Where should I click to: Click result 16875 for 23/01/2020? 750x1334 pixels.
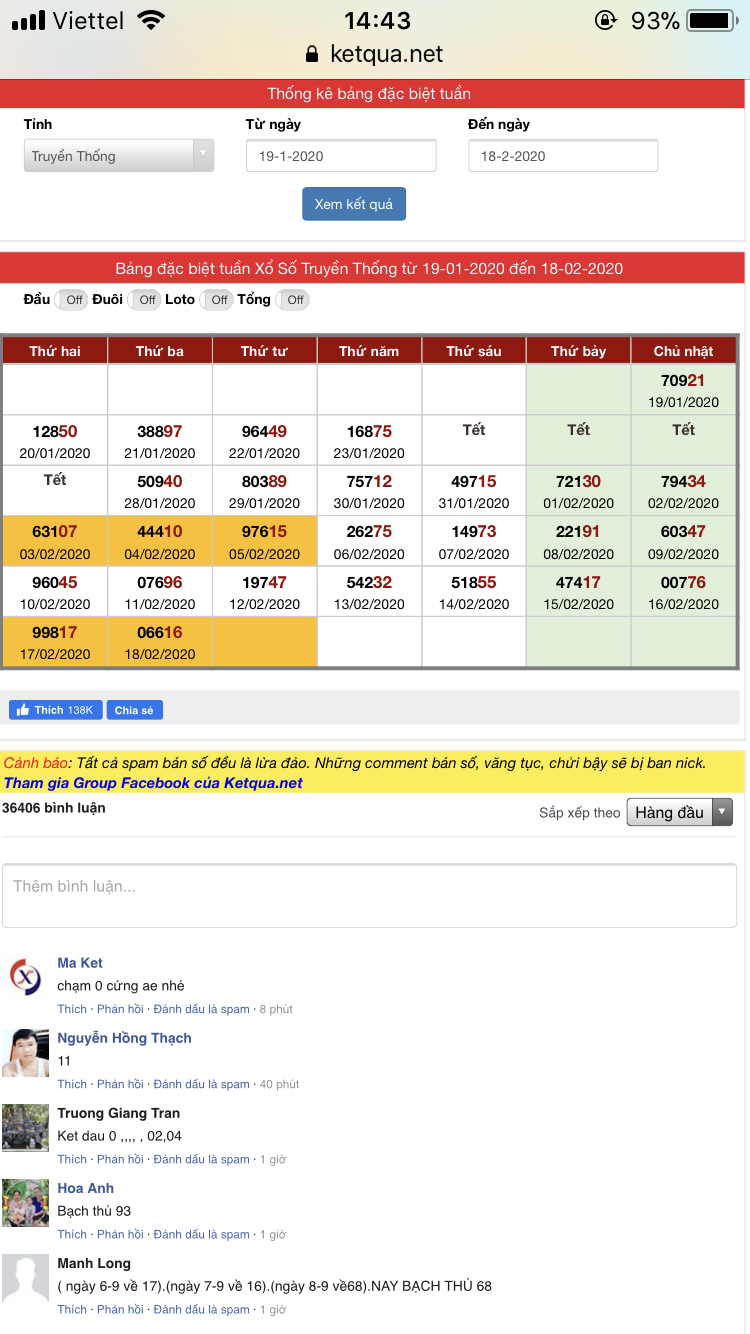click(x=369, y=431)
